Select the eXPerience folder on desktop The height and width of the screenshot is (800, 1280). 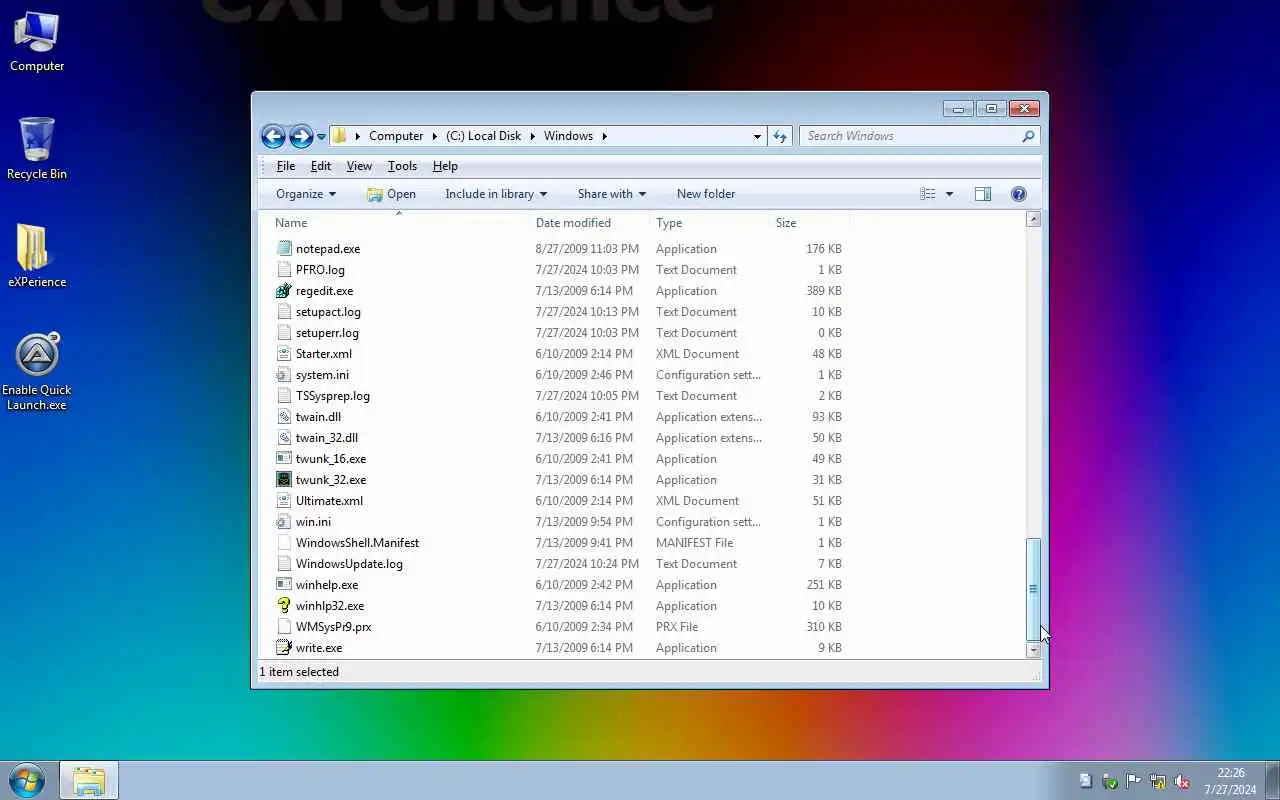click(x=37, y=256)
